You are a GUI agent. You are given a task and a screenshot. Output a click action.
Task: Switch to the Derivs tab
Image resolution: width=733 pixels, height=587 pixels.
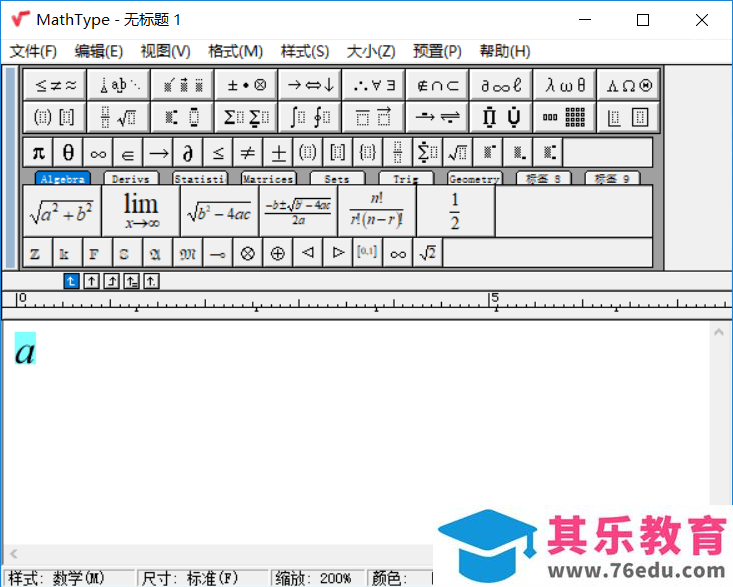pyautogui.click(x=131, y=179)
